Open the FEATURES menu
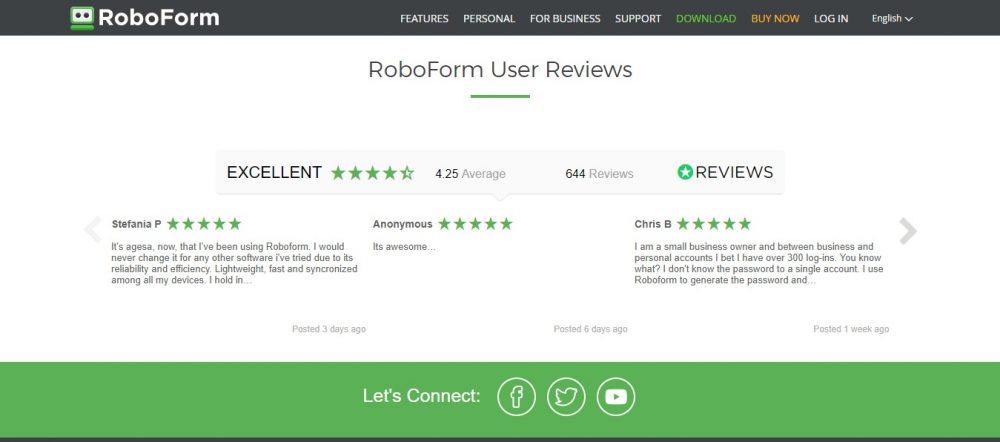The image size is (1000, 442). pos(424,18)
